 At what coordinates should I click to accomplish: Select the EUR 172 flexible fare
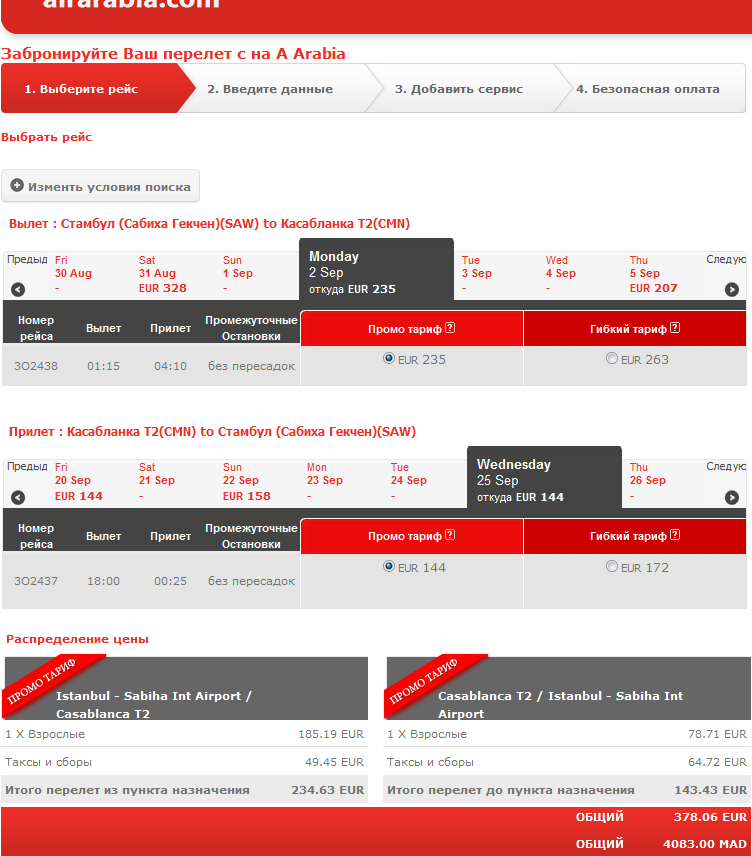pyautogui.click(x=612, y=566)
